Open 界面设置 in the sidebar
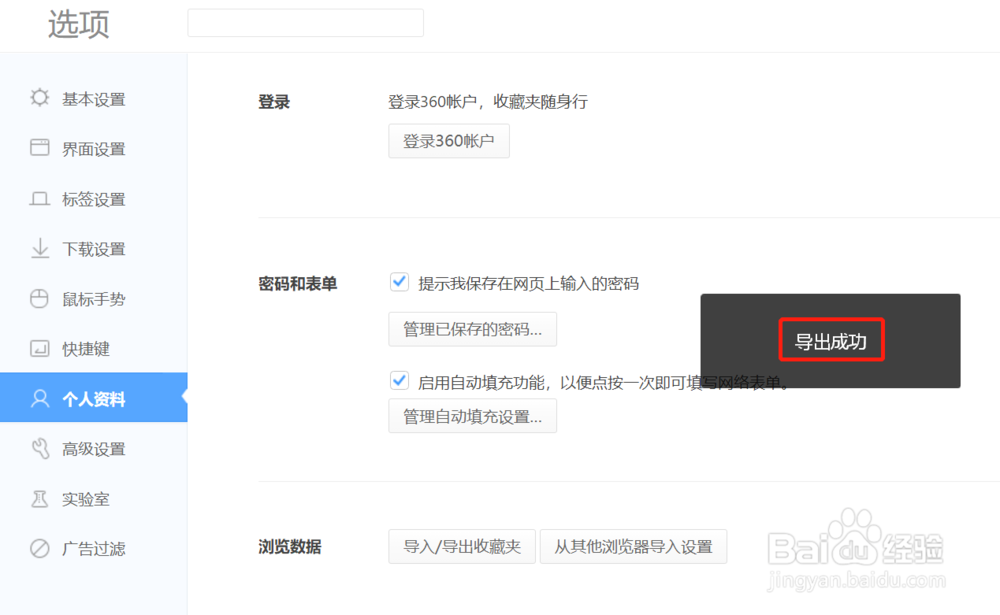 click(x=94, y=149)
